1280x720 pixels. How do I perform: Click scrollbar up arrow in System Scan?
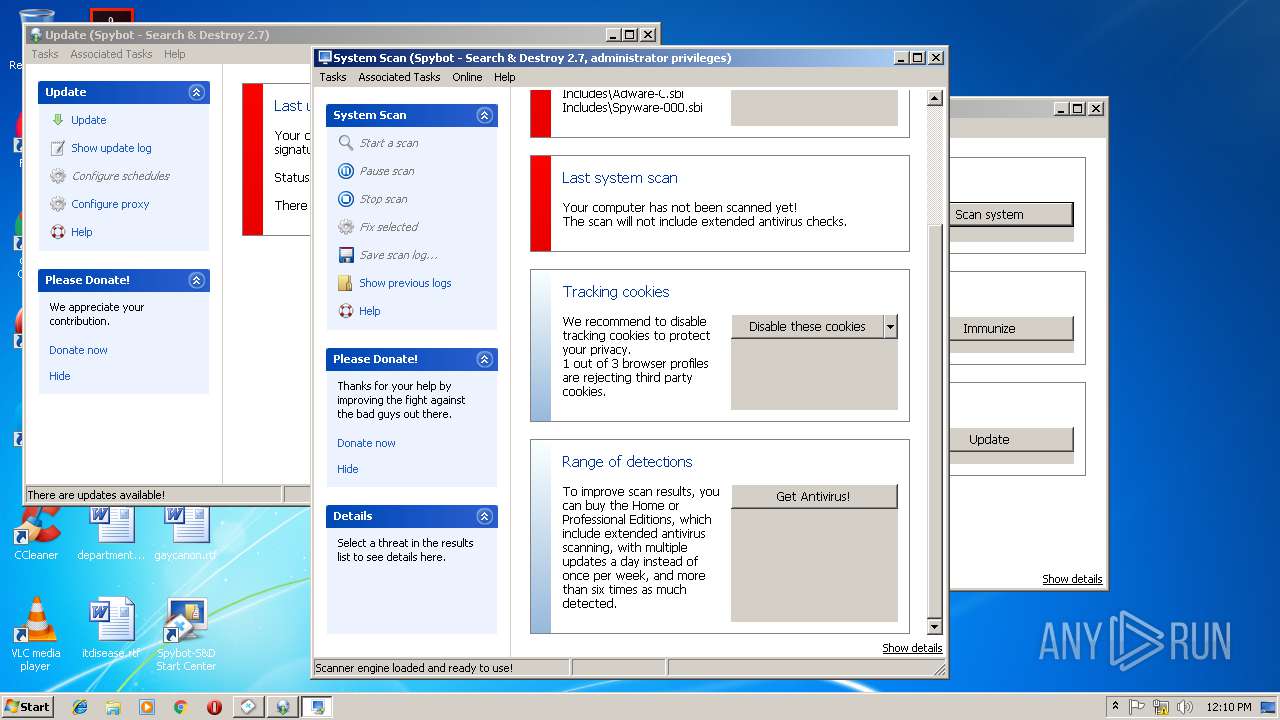coord(935,98)
